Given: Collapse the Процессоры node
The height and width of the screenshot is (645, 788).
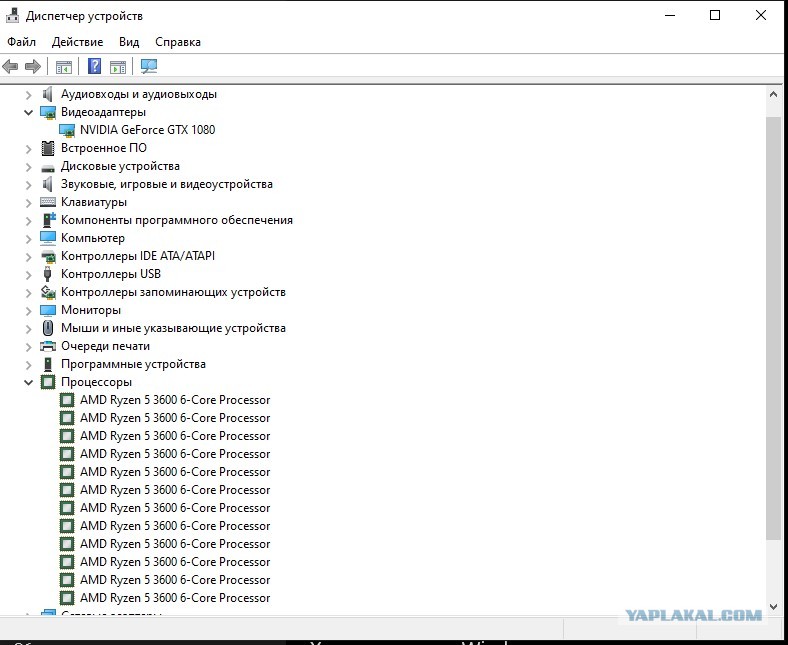Looking at the screenshot, I should point(29,383).
